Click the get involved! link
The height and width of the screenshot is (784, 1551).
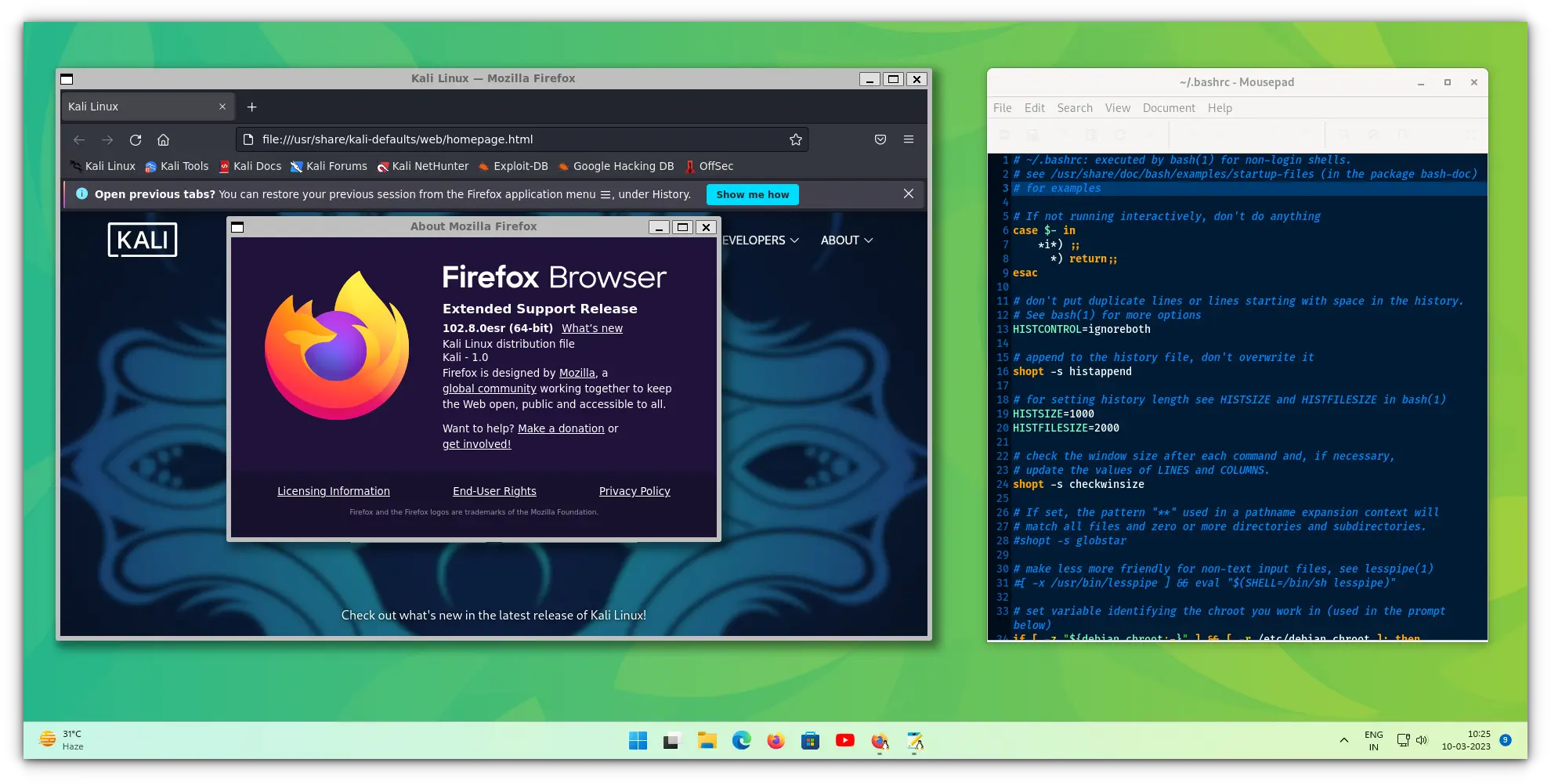click(x=476, y=444)
